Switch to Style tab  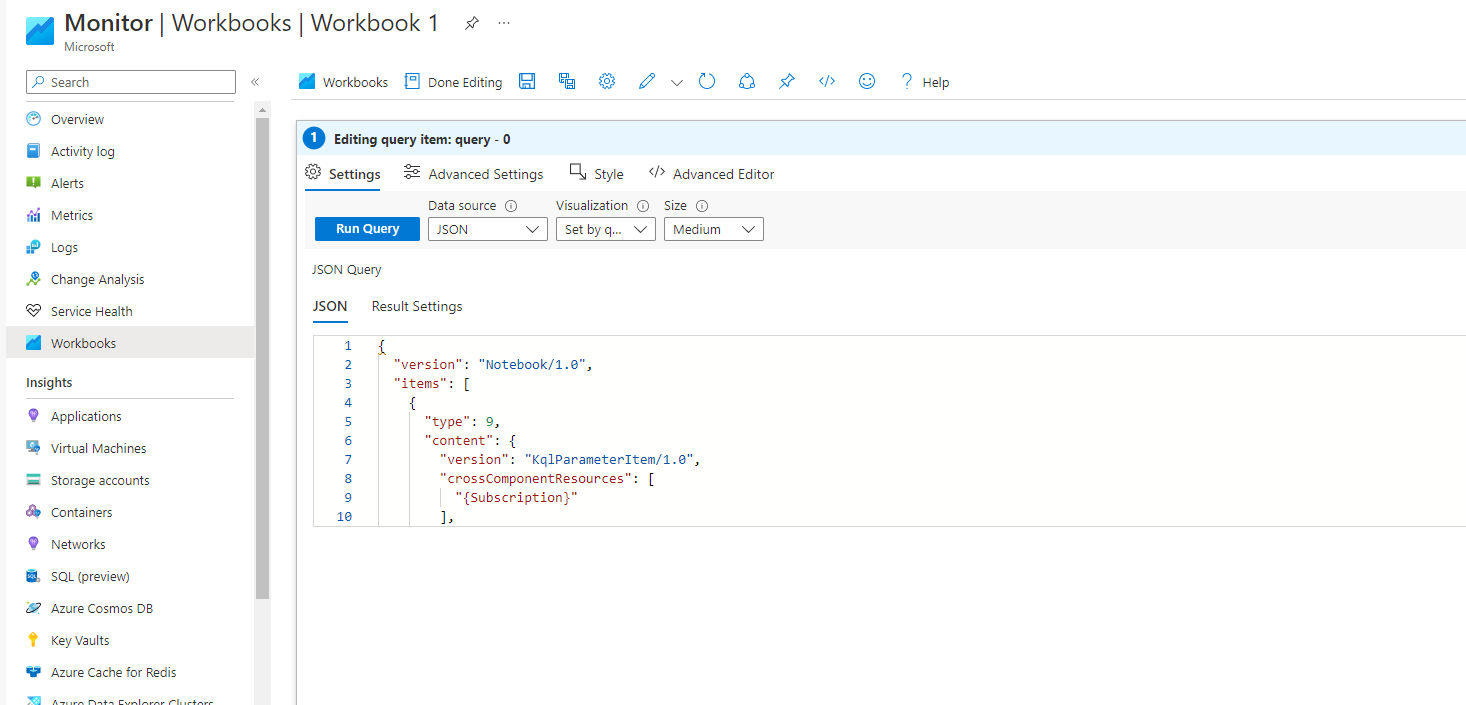click(x=596, y=174)
